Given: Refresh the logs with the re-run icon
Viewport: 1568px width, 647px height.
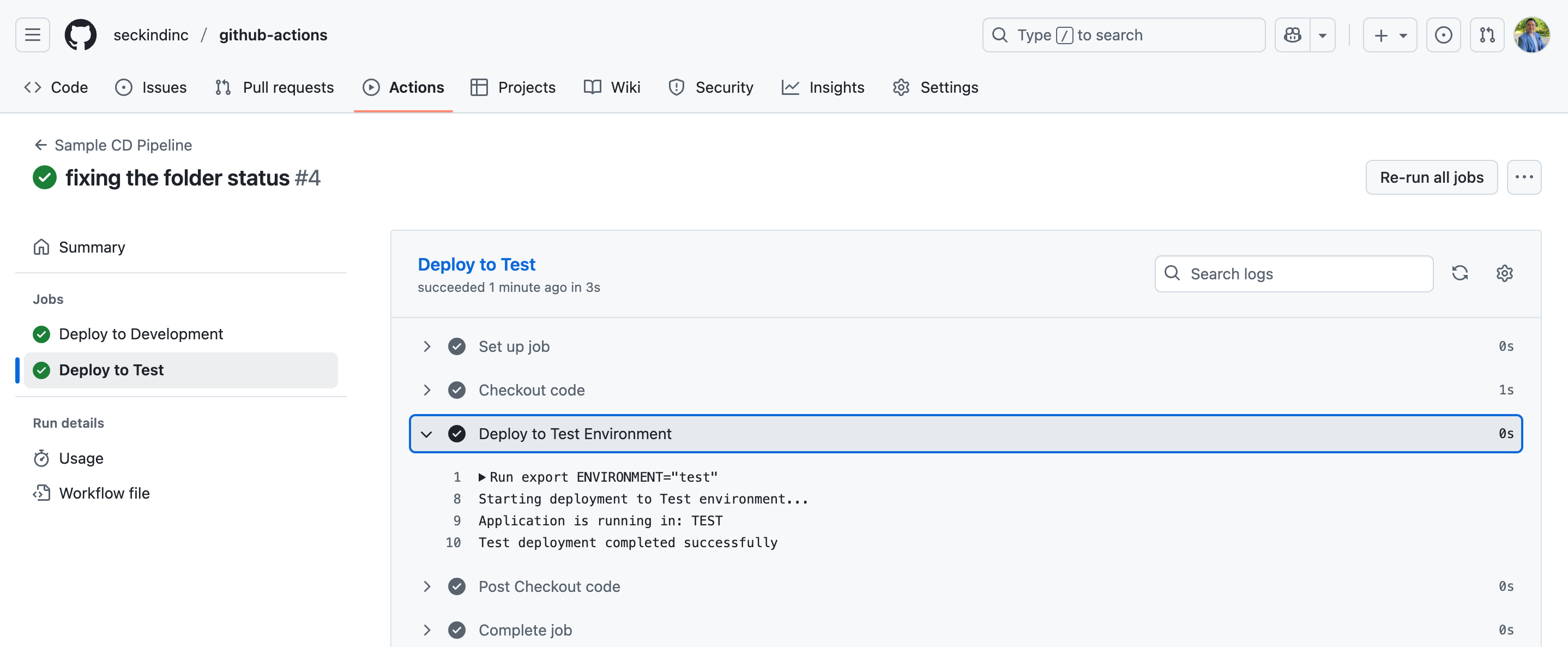Looking at the screenshot, I should point(1460,273).
